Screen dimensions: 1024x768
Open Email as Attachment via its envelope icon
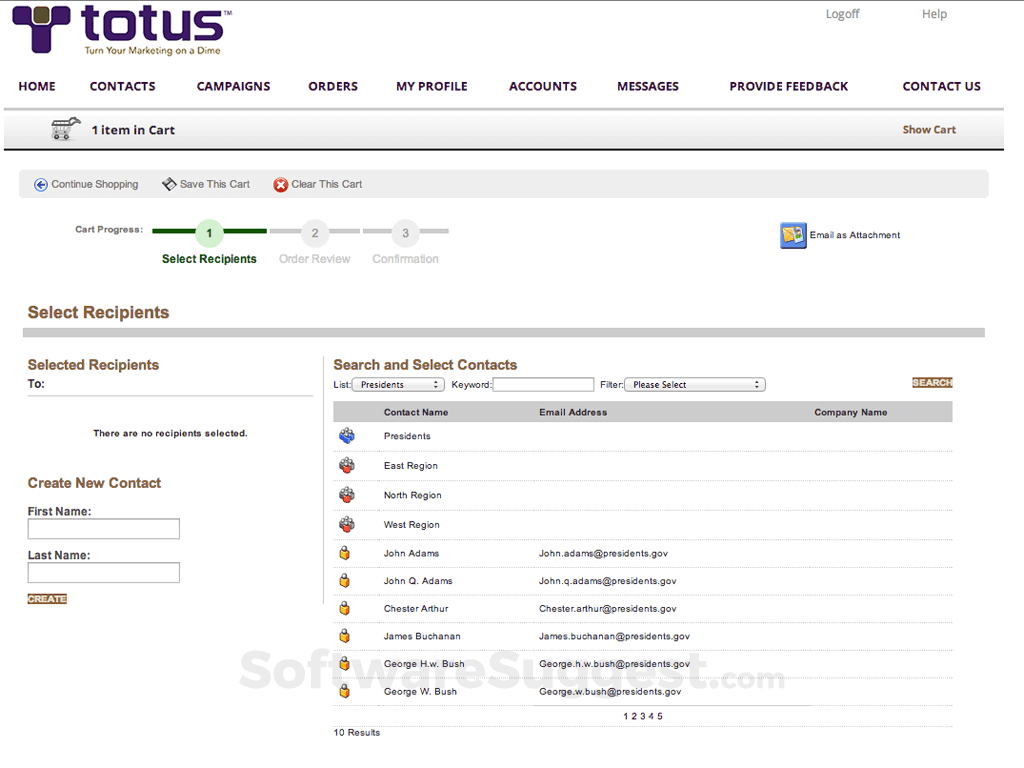pyautogui.click(x=792, y=235)
